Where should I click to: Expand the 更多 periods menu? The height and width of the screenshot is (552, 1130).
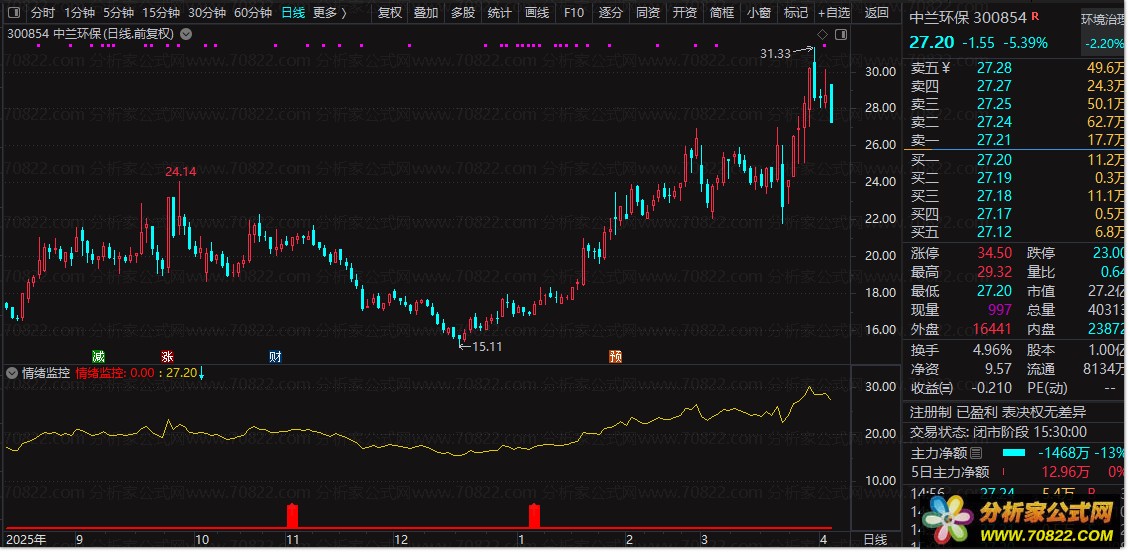330,12
